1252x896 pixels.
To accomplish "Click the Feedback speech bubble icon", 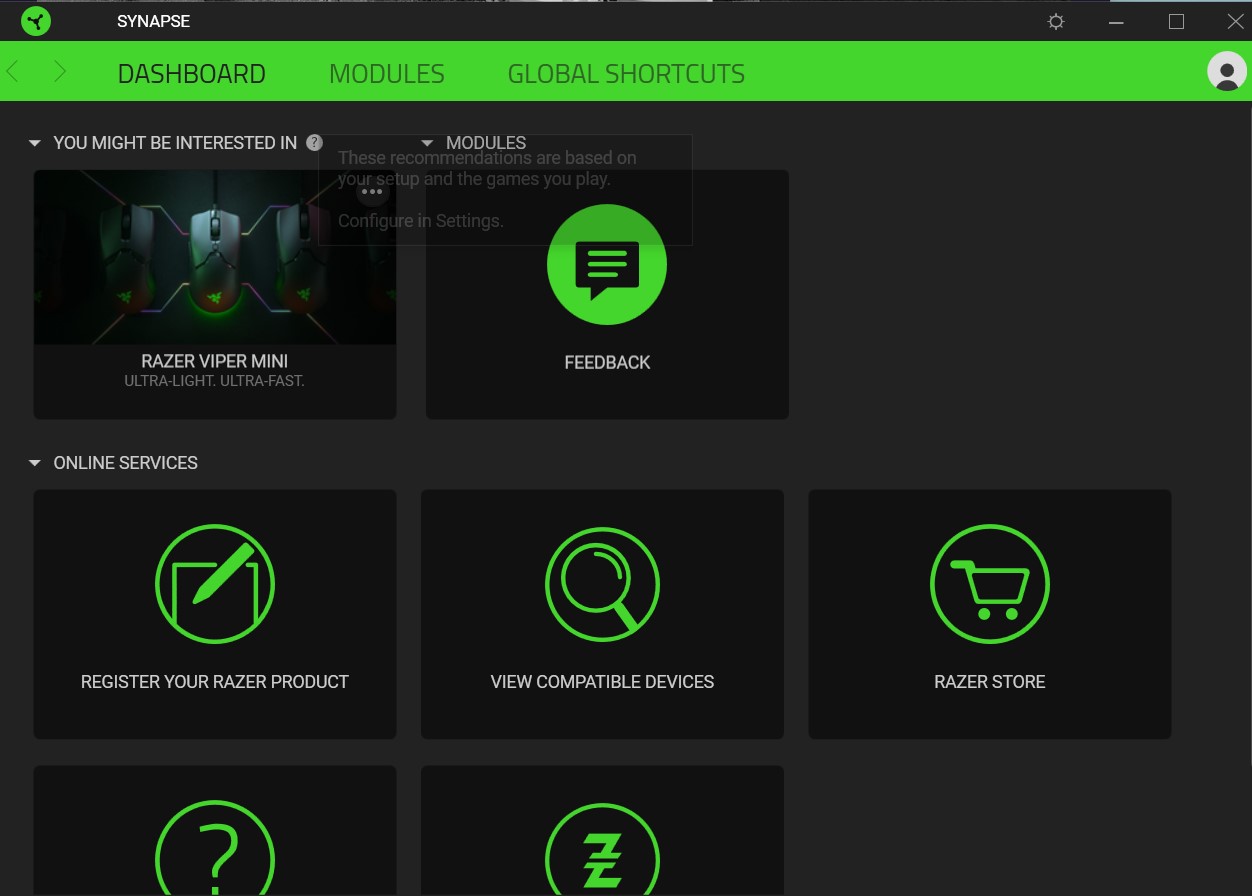I will click(x=607, y=265).
